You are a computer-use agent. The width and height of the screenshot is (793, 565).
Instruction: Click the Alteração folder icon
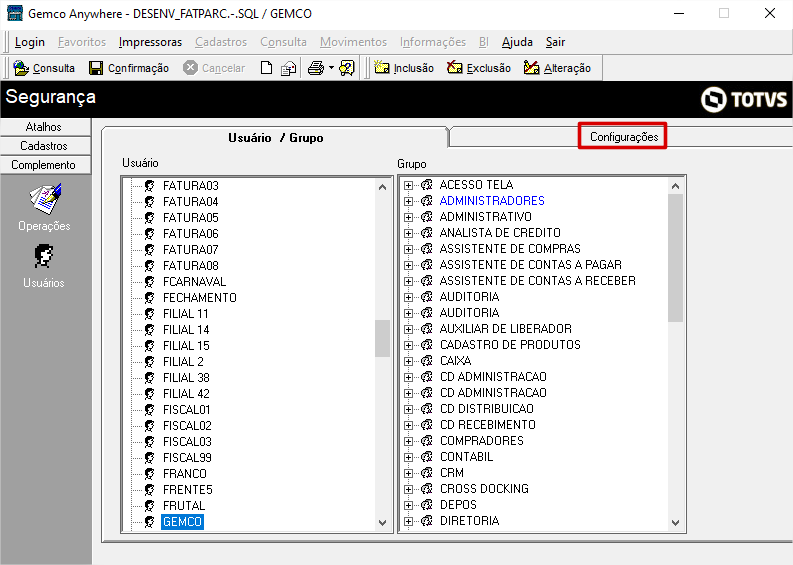pyautogui.click(x=532, y=67)
